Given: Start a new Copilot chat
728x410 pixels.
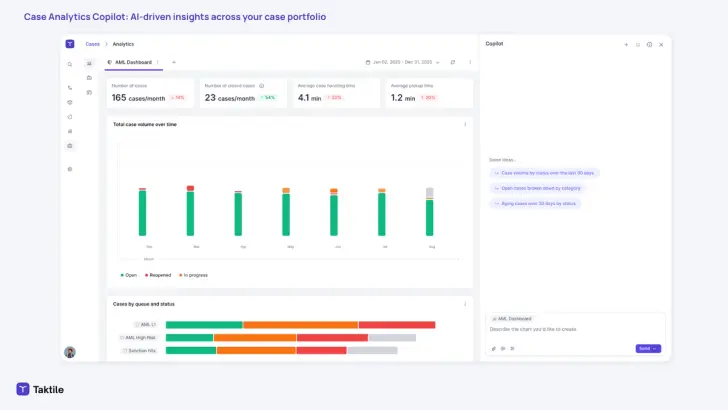Looking at the screenshot, I should [x=626, y=45].
